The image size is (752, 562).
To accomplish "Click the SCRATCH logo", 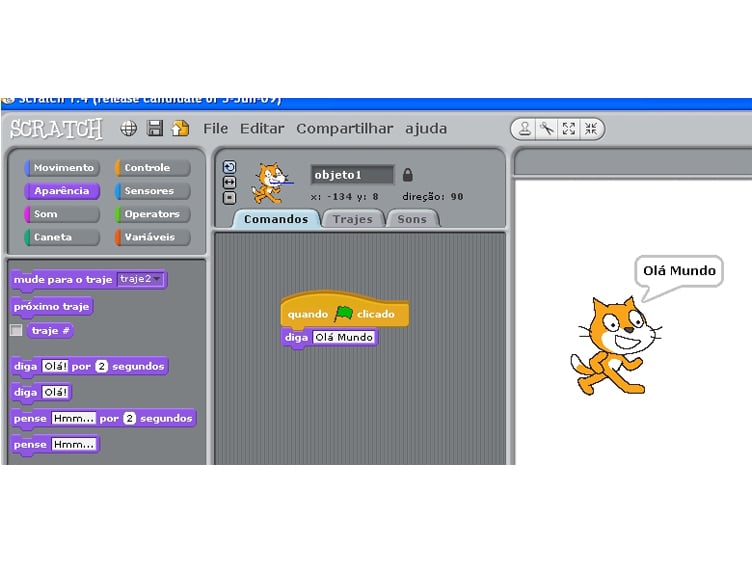I will point(57,129).
